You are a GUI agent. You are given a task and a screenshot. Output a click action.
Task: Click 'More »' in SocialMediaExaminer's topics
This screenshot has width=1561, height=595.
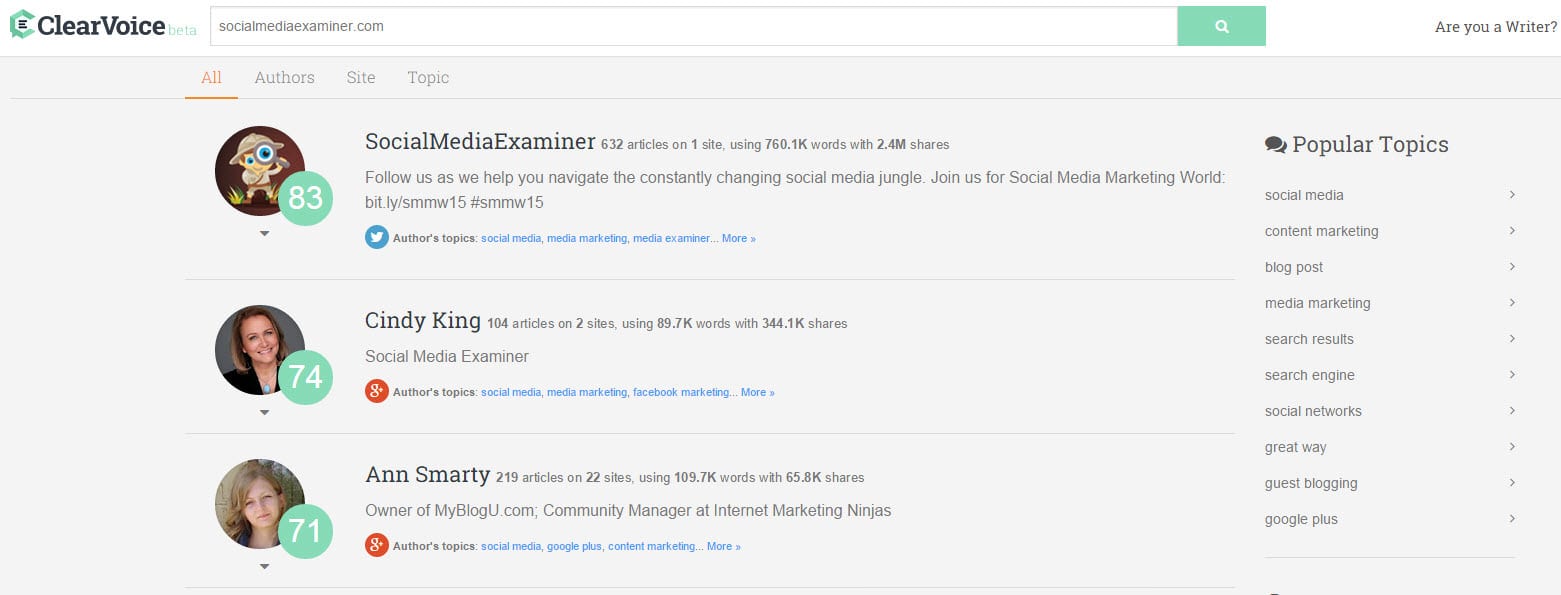(x=738, y=239)
